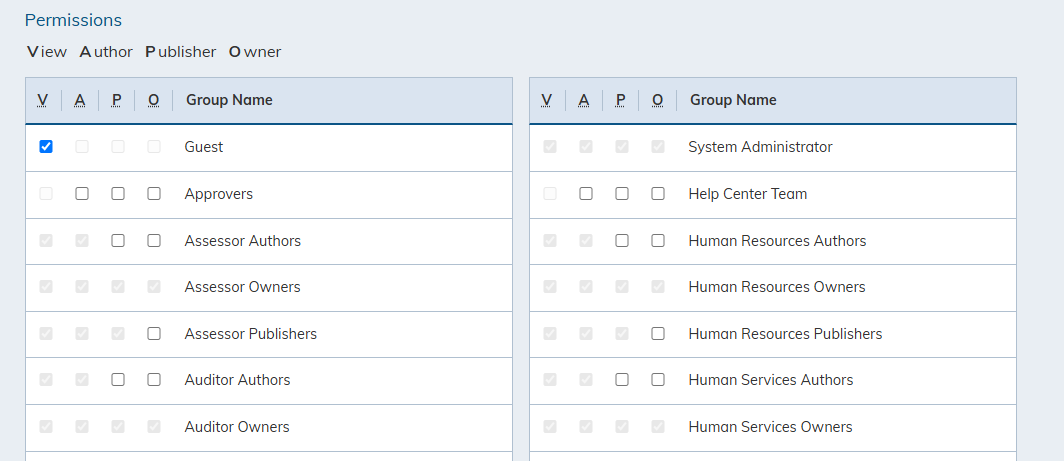This screenshot has height=461, width=1064.
Task: Enable Owner permission for Assessor Authors
Action: click(154, 240)
